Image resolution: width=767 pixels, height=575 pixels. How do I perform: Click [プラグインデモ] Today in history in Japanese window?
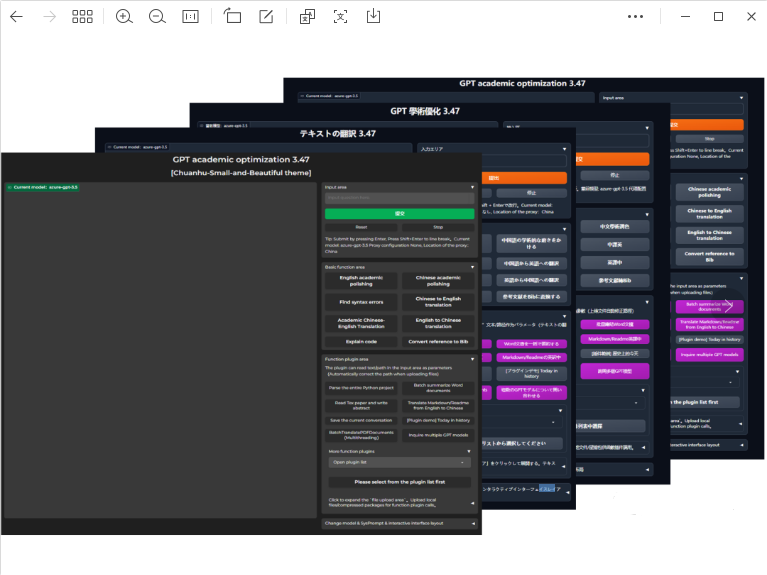point(532,373)
